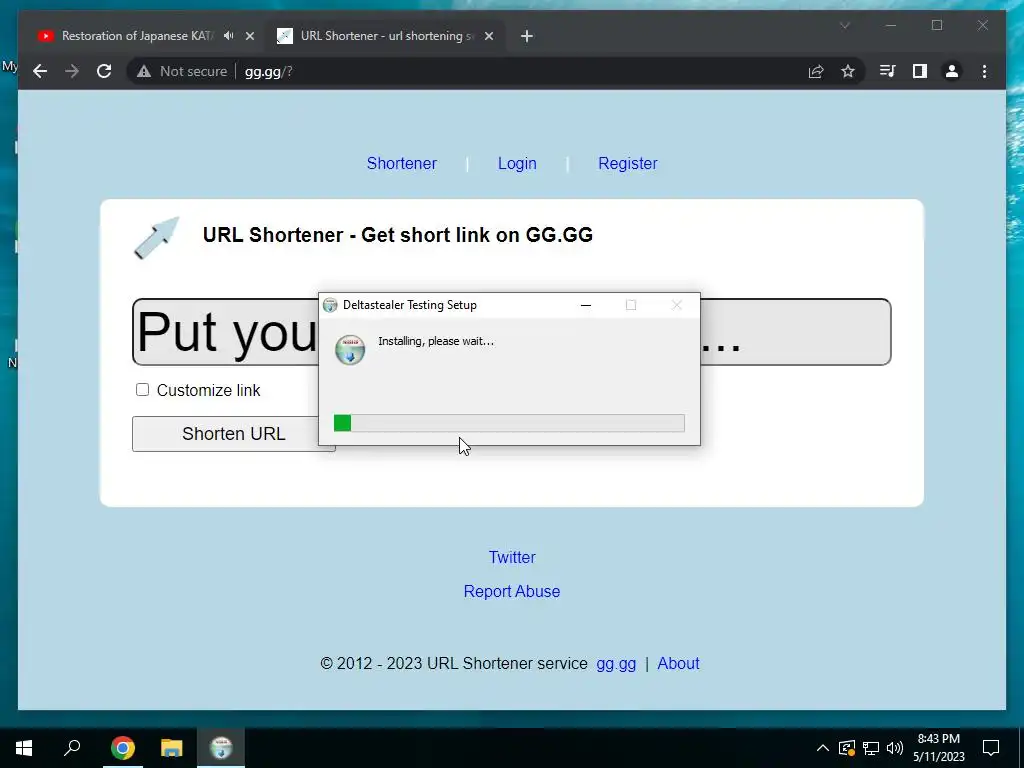Open the Shortener link
This screenshot has width=1024, height=768.
[x=402, y=163]
